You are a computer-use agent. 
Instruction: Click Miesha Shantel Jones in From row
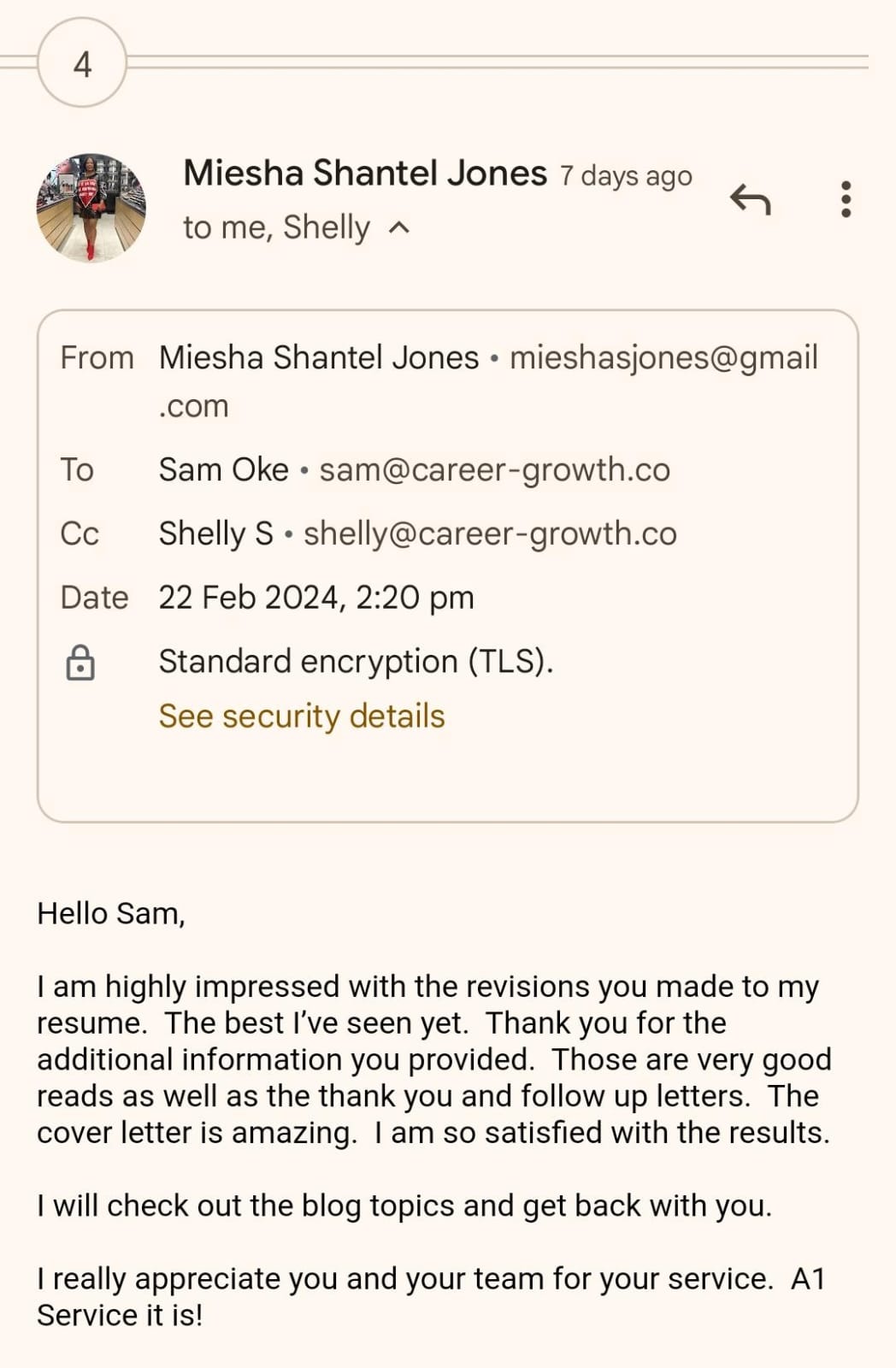(319, 357)
